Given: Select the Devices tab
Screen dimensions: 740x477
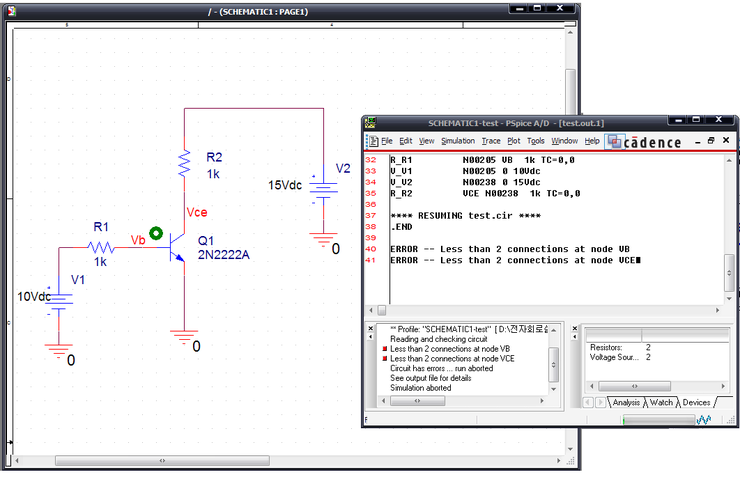Looking at the screenshot, I should (696, 402).
